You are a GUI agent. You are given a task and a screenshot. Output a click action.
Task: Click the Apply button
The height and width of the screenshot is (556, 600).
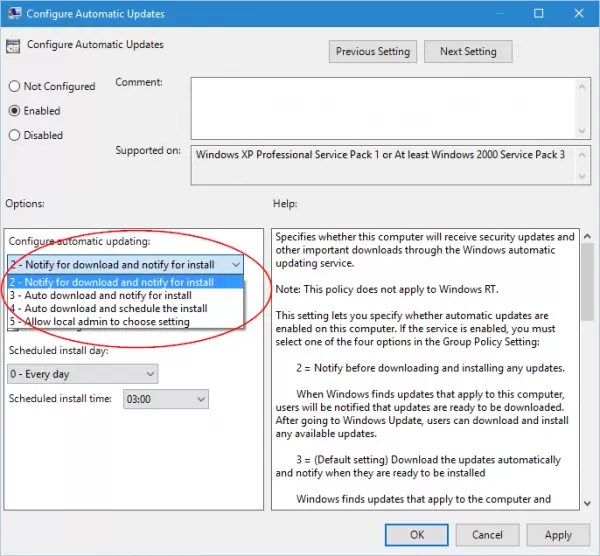pos(558,535)
